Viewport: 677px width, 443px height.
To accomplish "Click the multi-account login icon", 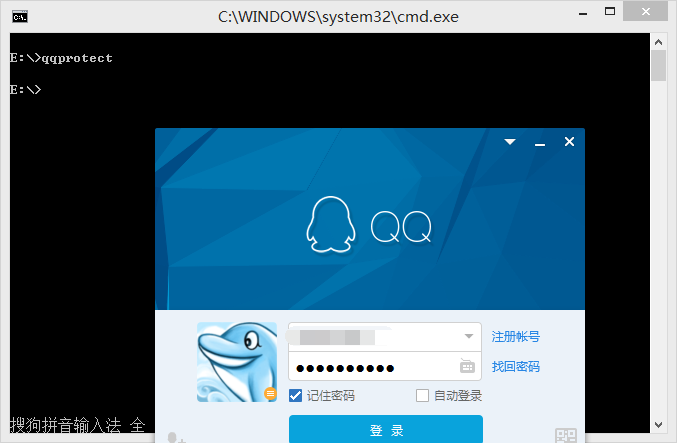I will (x=175, y=437).
